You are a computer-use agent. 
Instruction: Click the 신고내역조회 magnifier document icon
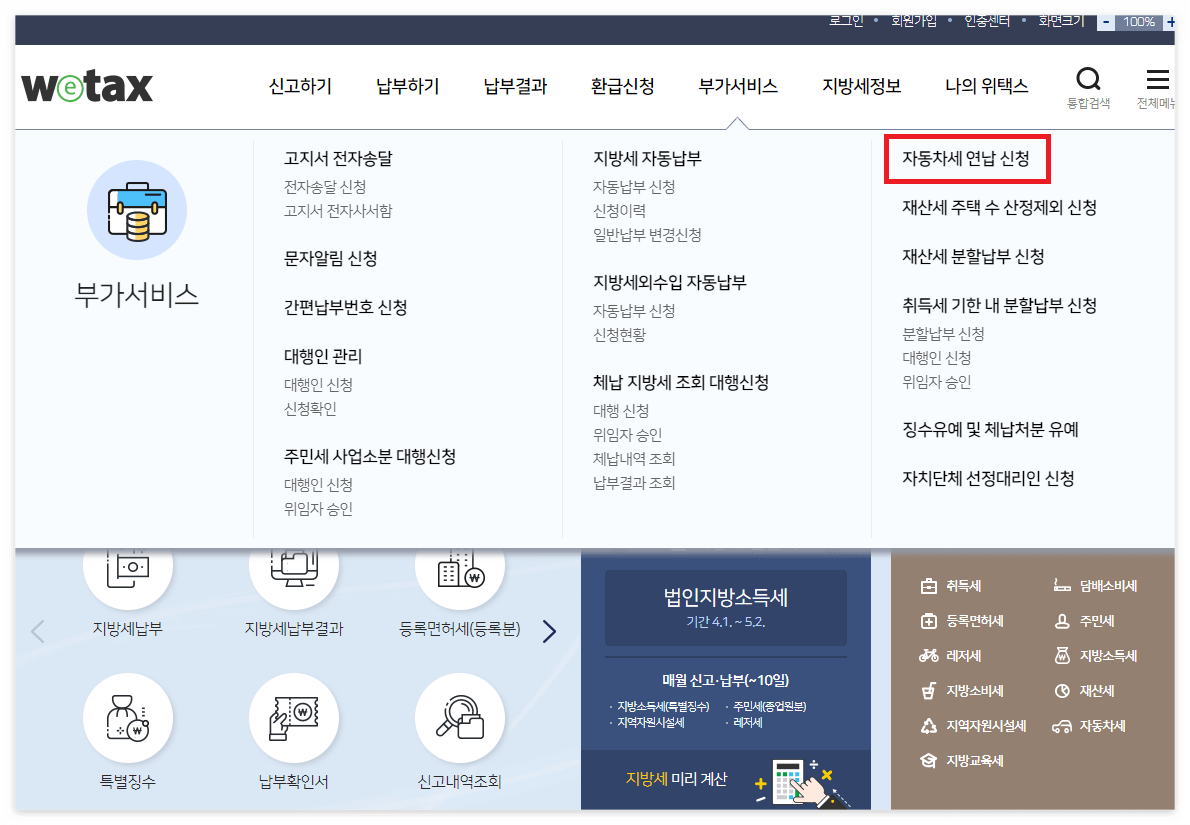point(459,718)
